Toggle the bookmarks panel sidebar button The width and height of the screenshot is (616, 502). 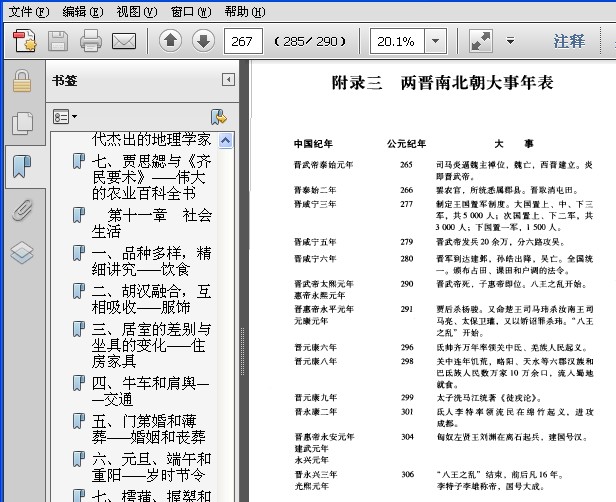click(21, 166)
